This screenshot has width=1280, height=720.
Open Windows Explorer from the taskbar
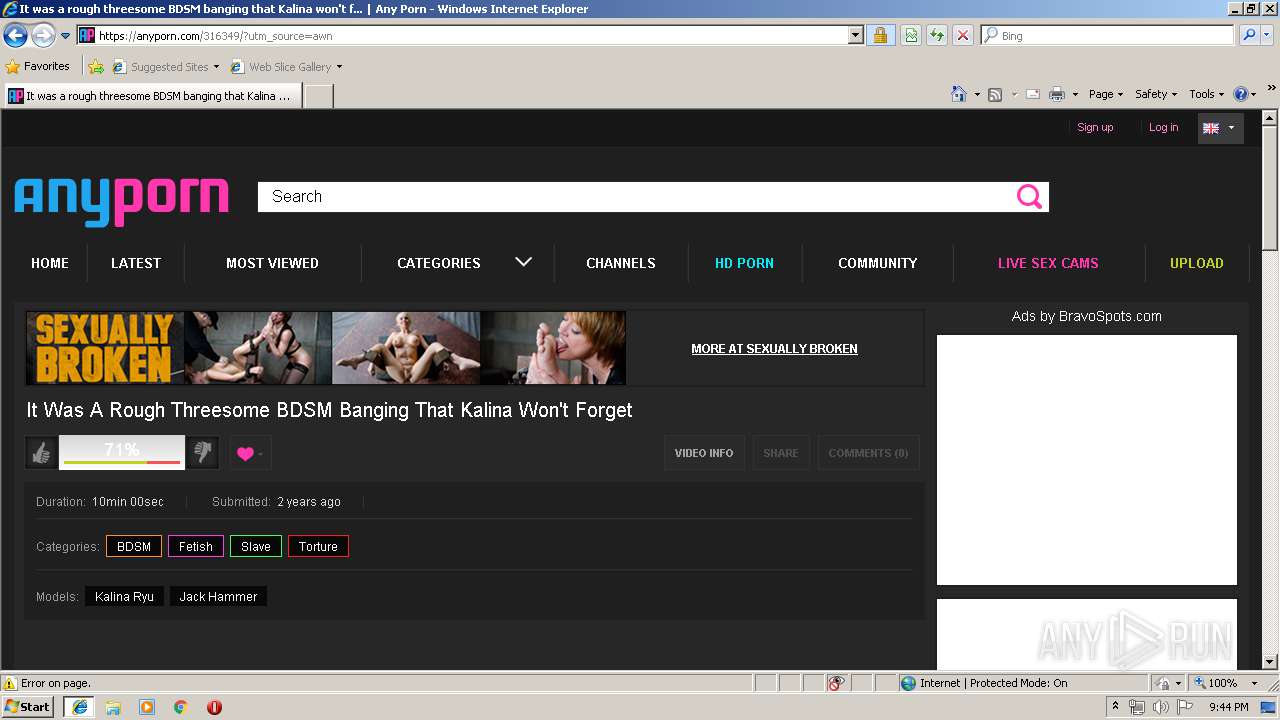pyautogui.click(x=113, y=707)
